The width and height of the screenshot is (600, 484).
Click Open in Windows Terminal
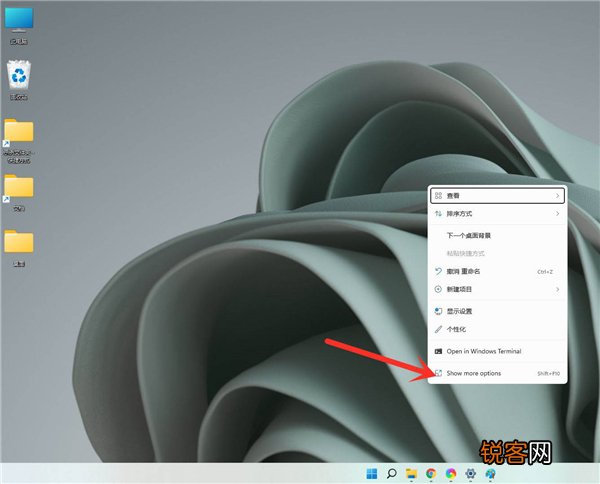tap(497, 351)
